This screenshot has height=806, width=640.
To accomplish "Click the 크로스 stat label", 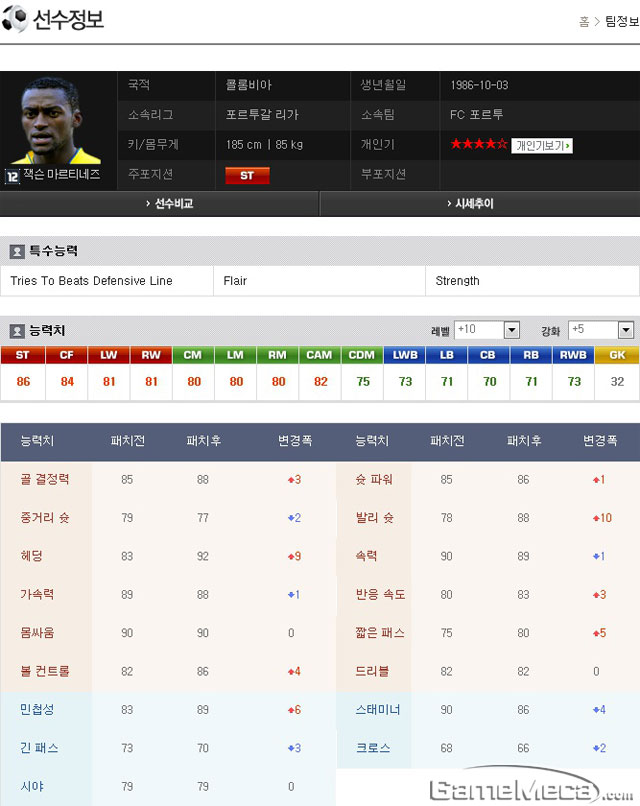I will 373,748.
